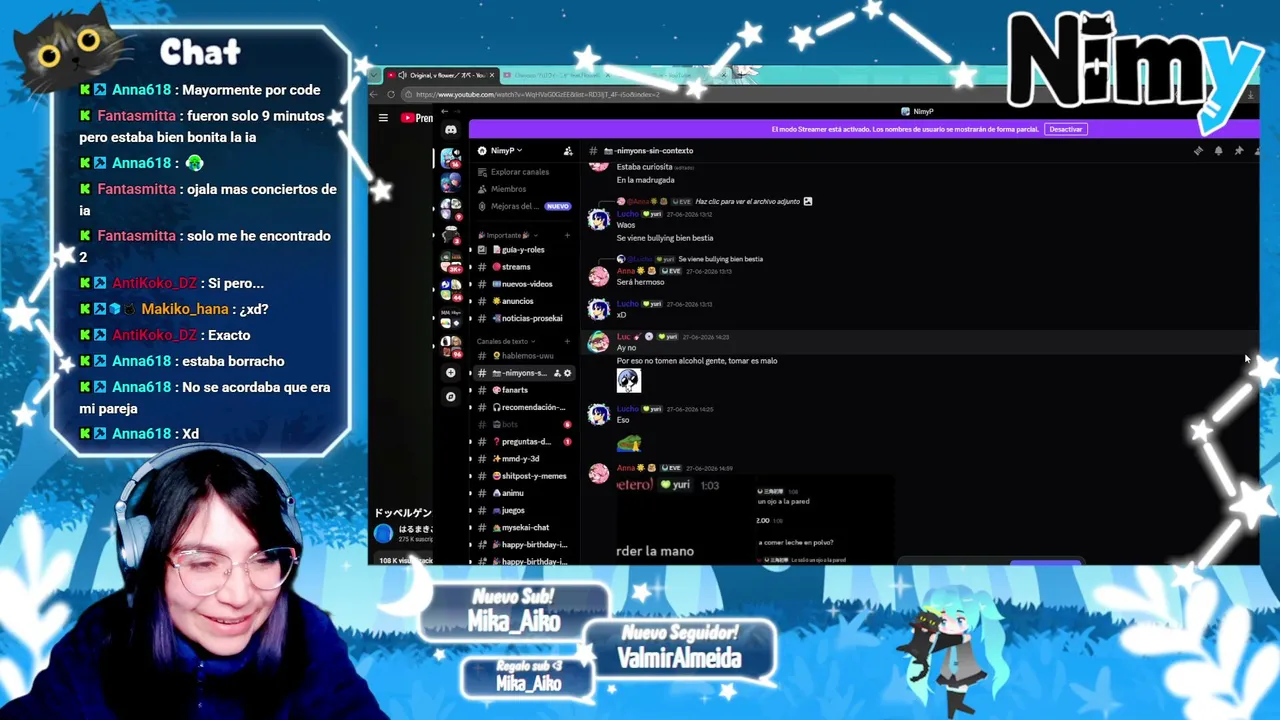This screenshot has height=720, width=1280.
Task: Collapse the Importante category
Action: click(x=509, y=236)
